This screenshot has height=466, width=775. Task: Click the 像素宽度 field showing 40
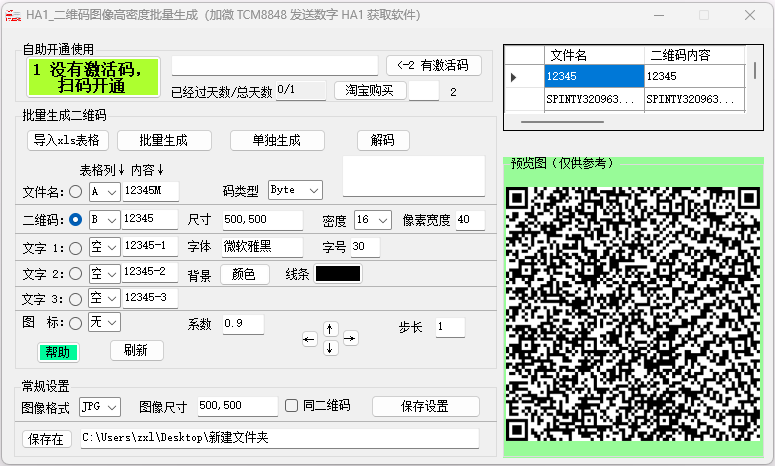[470, 220]
